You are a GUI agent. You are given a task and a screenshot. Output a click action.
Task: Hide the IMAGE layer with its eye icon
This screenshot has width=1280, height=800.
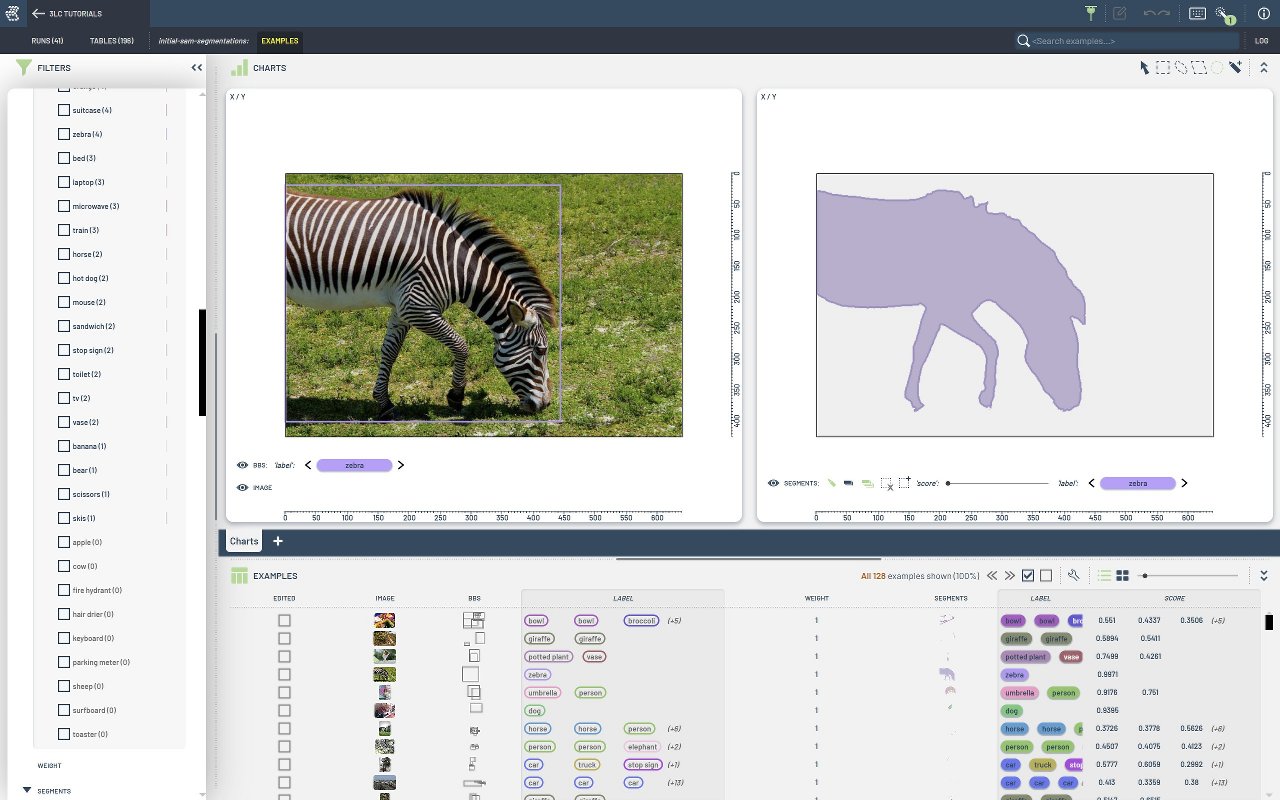242,488
